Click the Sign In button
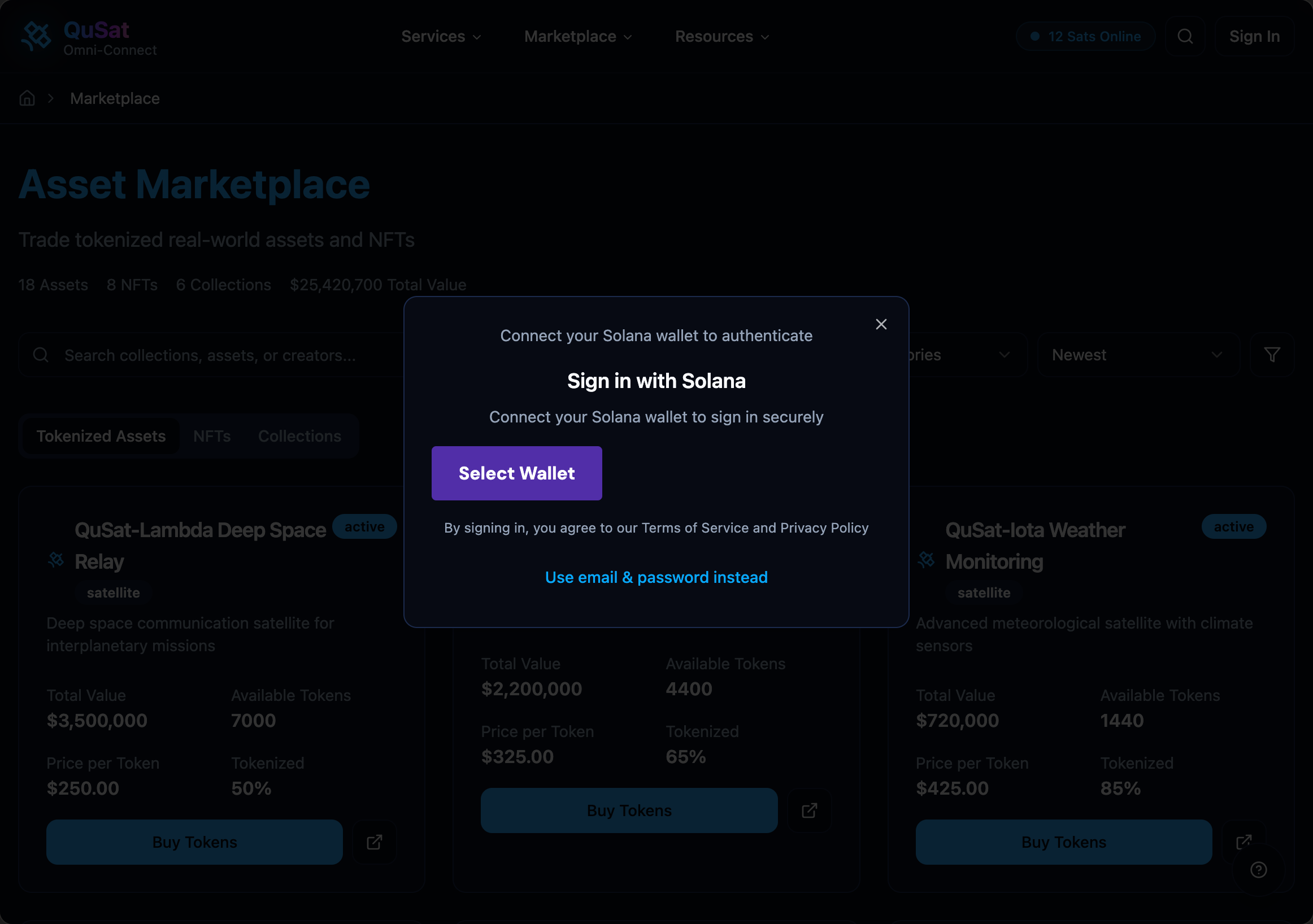 [x=1254, y=37]
